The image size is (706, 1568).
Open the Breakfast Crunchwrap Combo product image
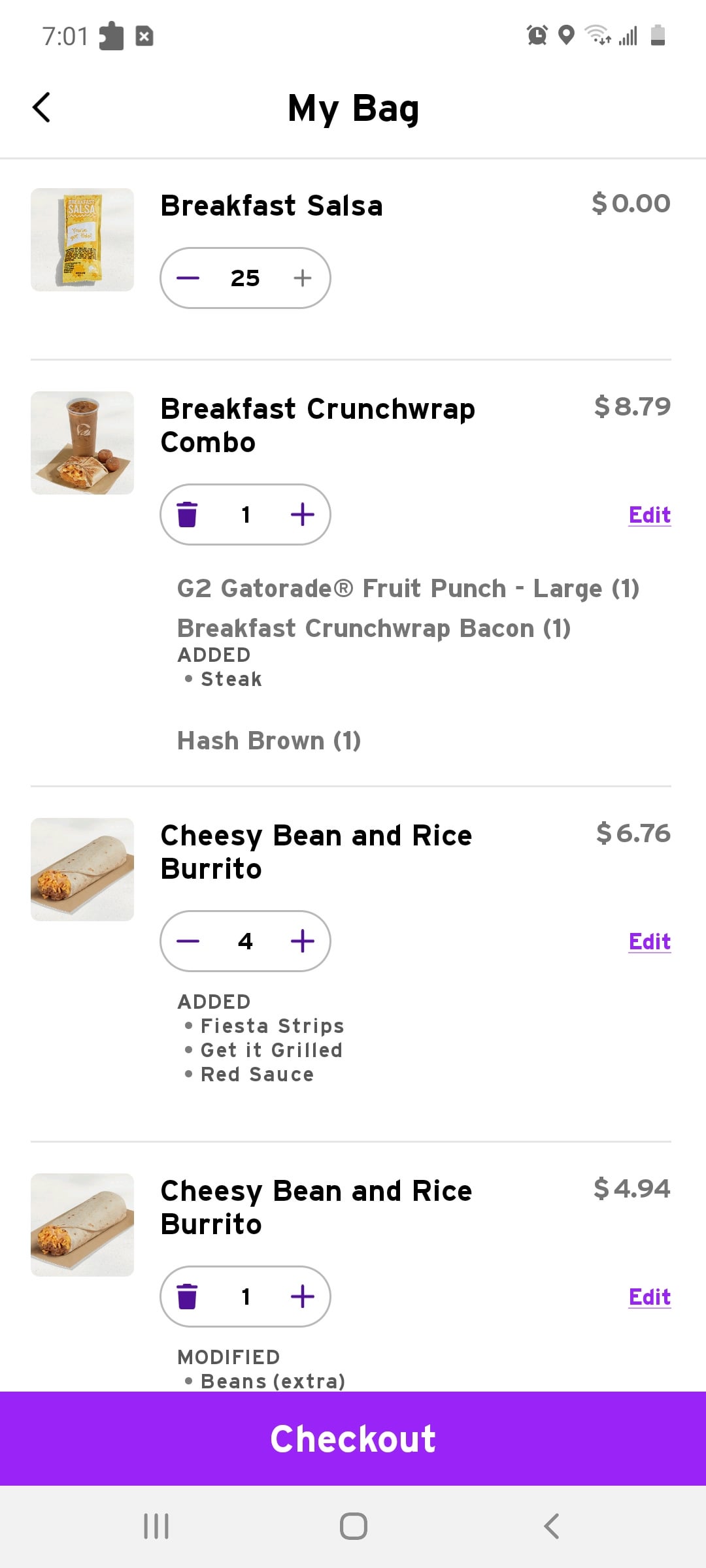82,443
